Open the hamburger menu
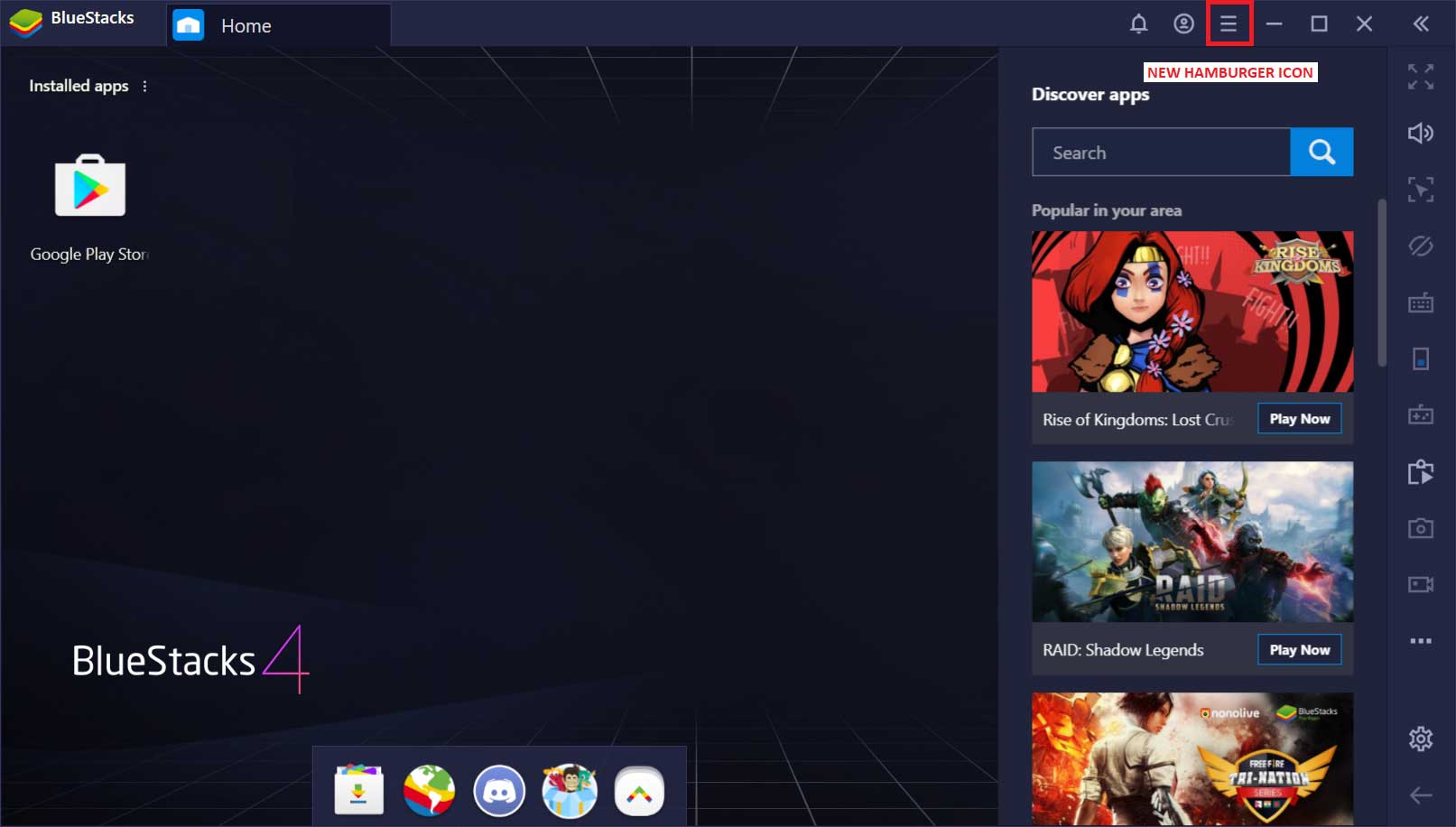Image resolution: width=1456 pixels, height=827 pixels. pyautogui.click(x=1228, y=23)
